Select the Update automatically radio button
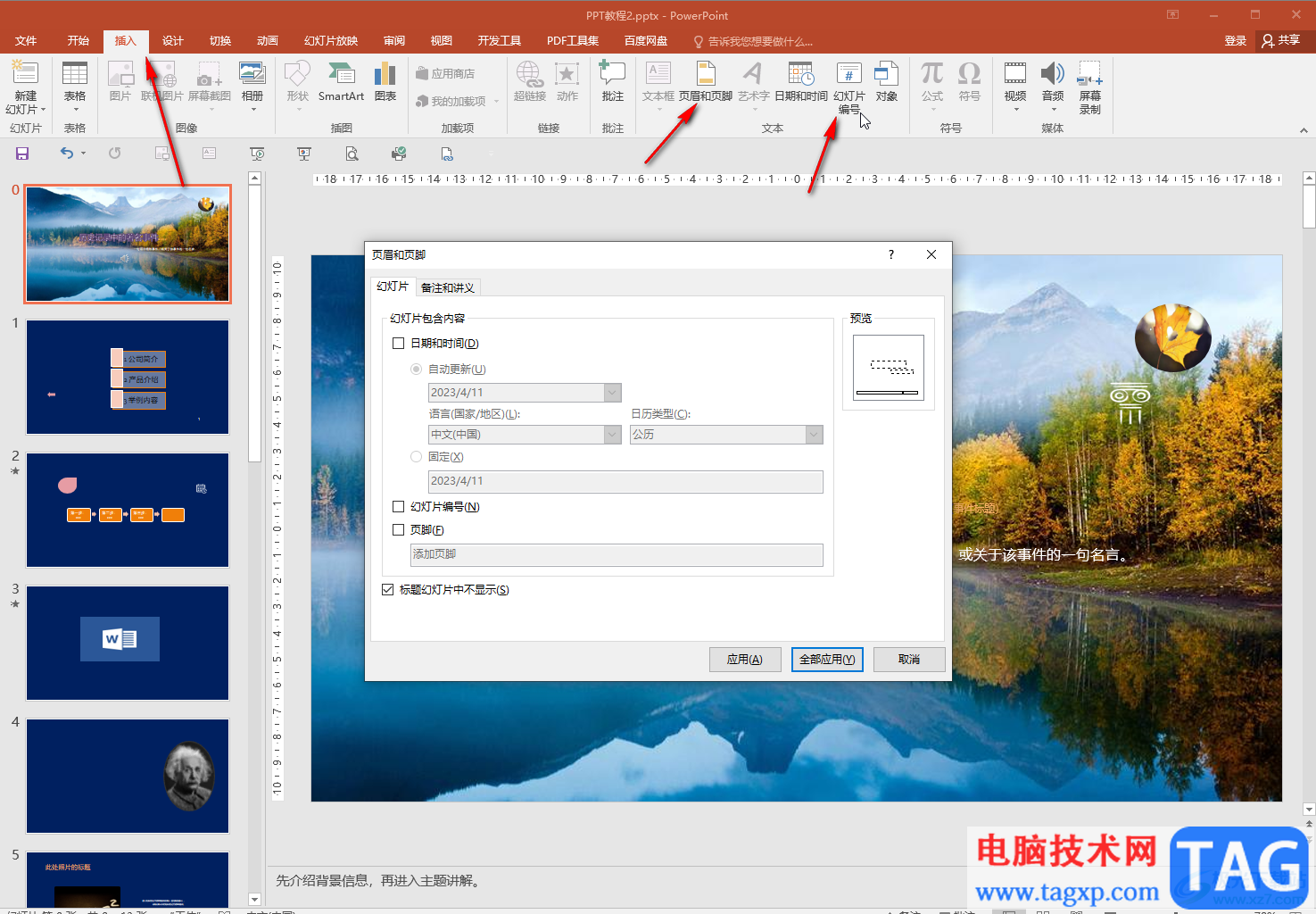This screenshot has height=914, width=1316. [x=416, y=370]
